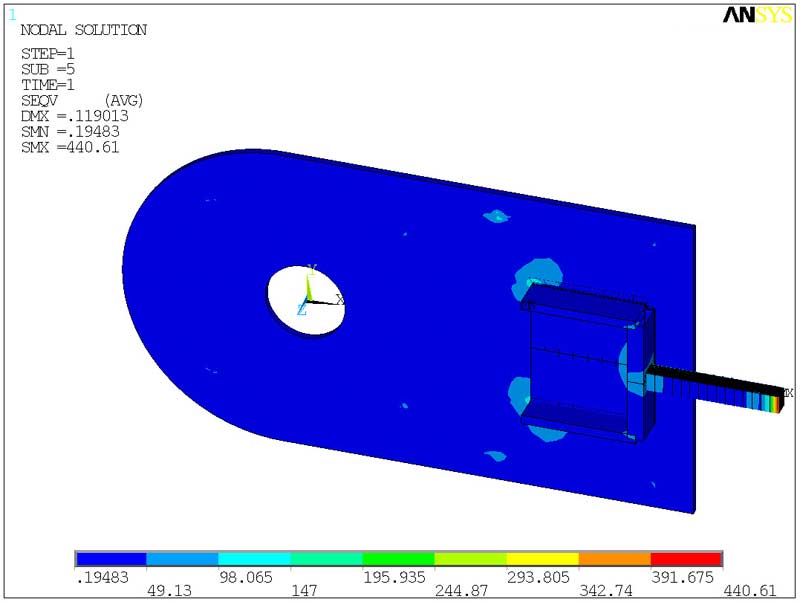The image size is (800, 602).
Task: Click the 147 legend value
Action: (304, 591)
